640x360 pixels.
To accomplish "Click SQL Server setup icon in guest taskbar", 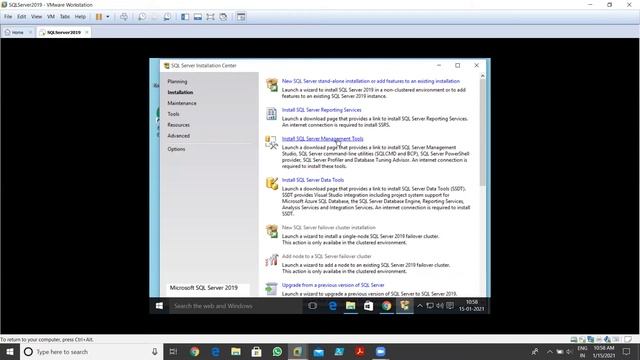I will pos(404,306).
